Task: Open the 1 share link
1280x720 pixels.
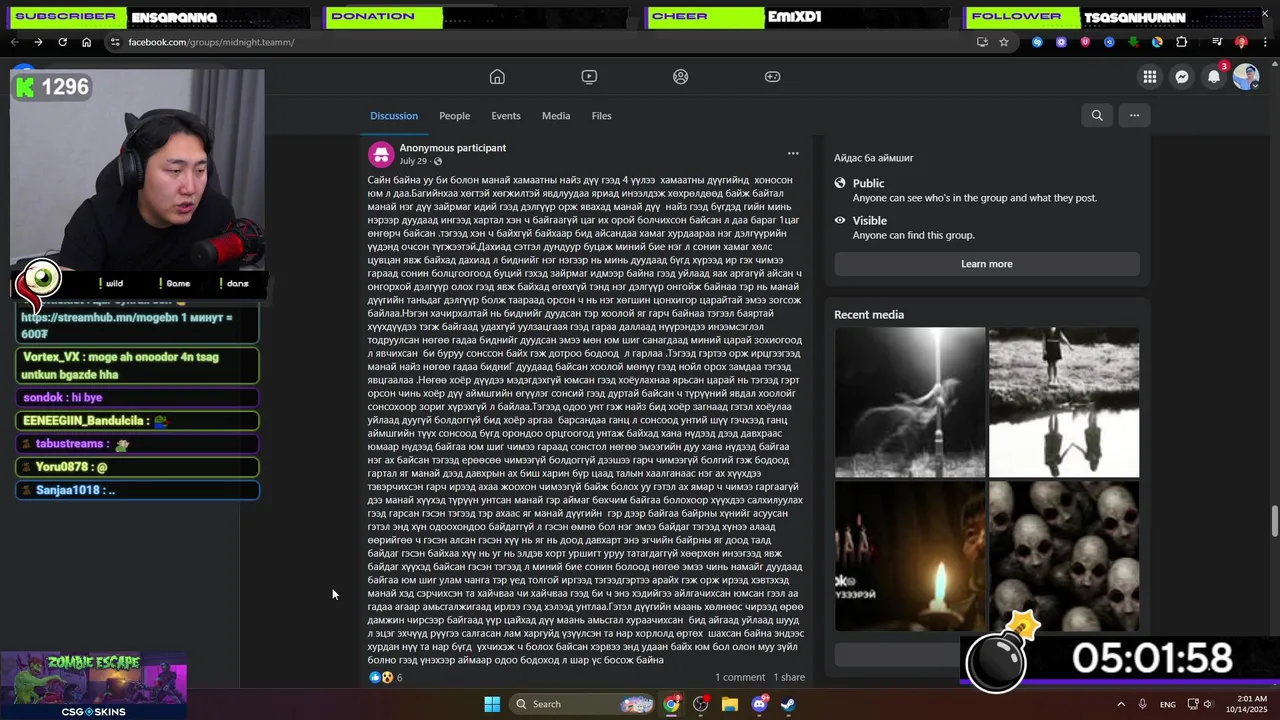Action: (788, 677)
